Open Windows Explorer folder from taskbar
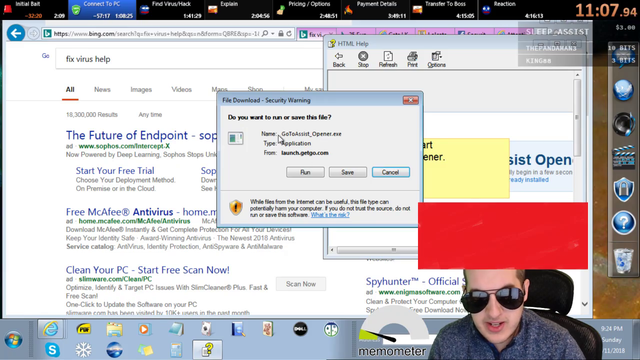Image resolution: width=640 pixels, height=360 pixels. click(x=114, y=329)
